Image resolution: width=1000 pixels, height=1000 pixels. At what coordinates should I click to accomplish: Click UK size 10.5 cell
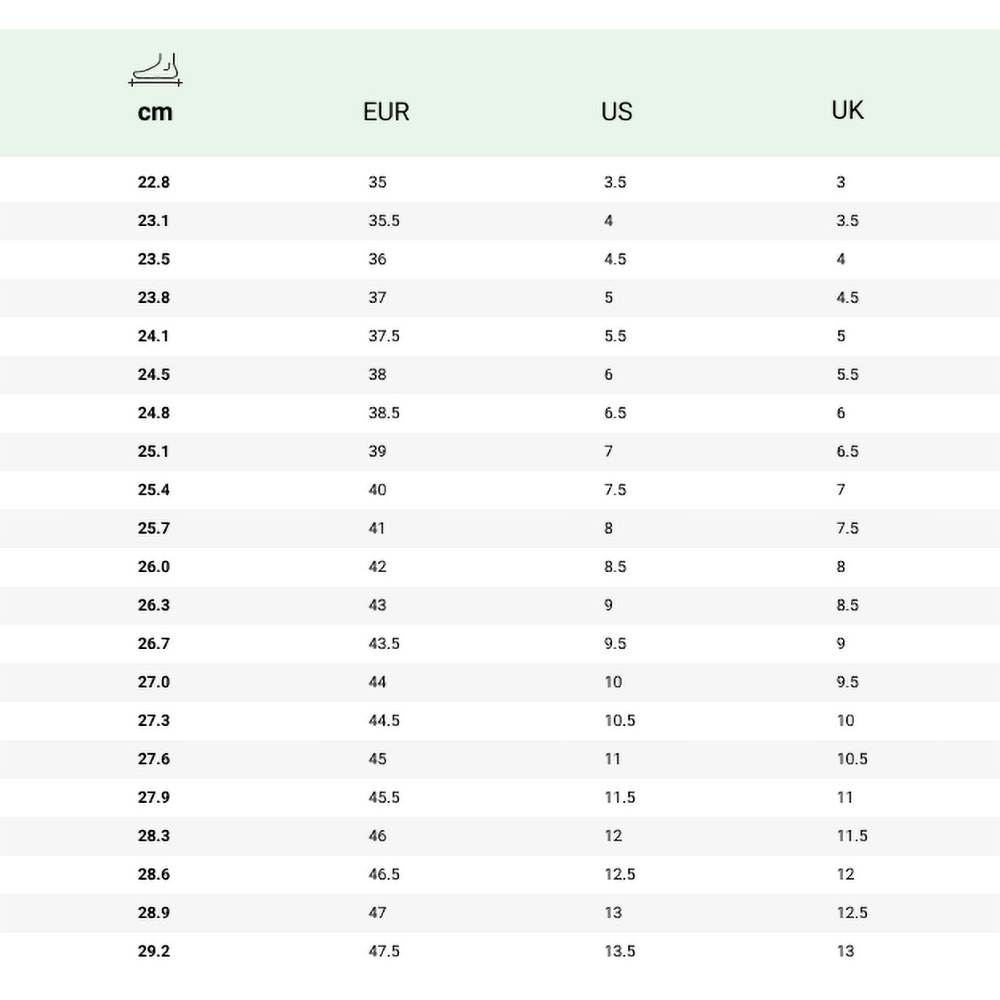(x=852, y=759)
